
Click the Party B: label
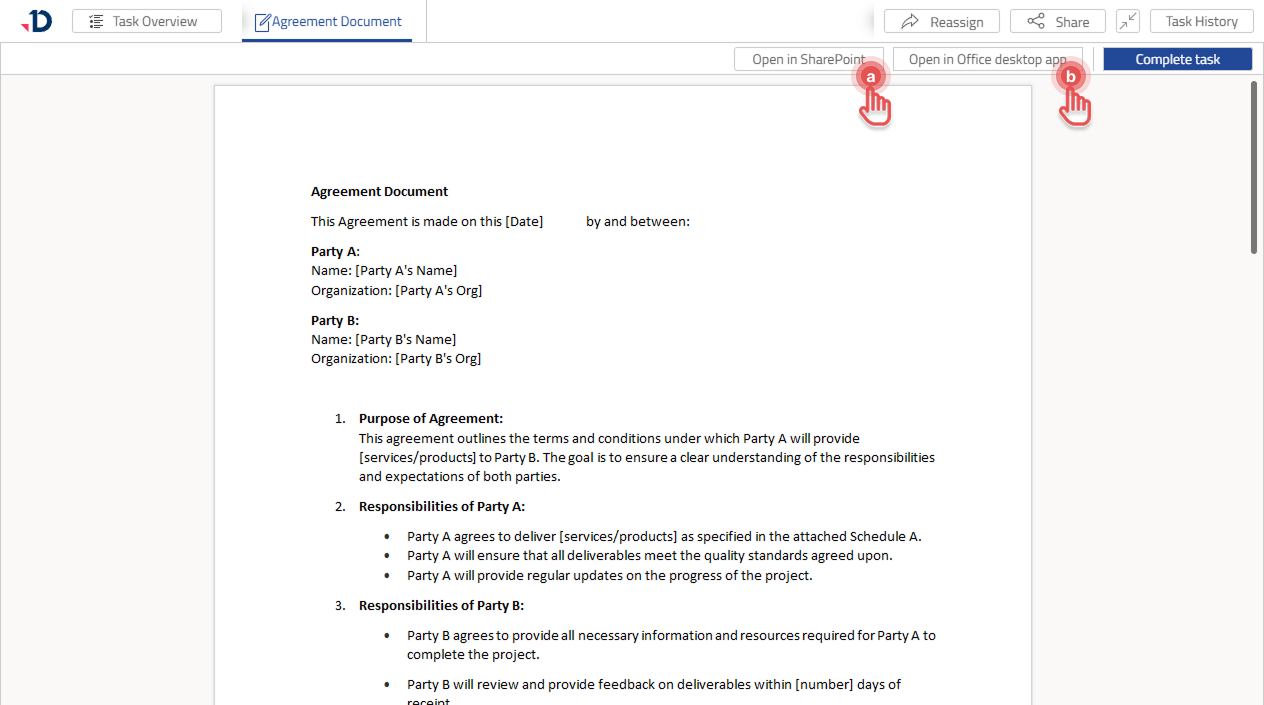click(335, 320)
